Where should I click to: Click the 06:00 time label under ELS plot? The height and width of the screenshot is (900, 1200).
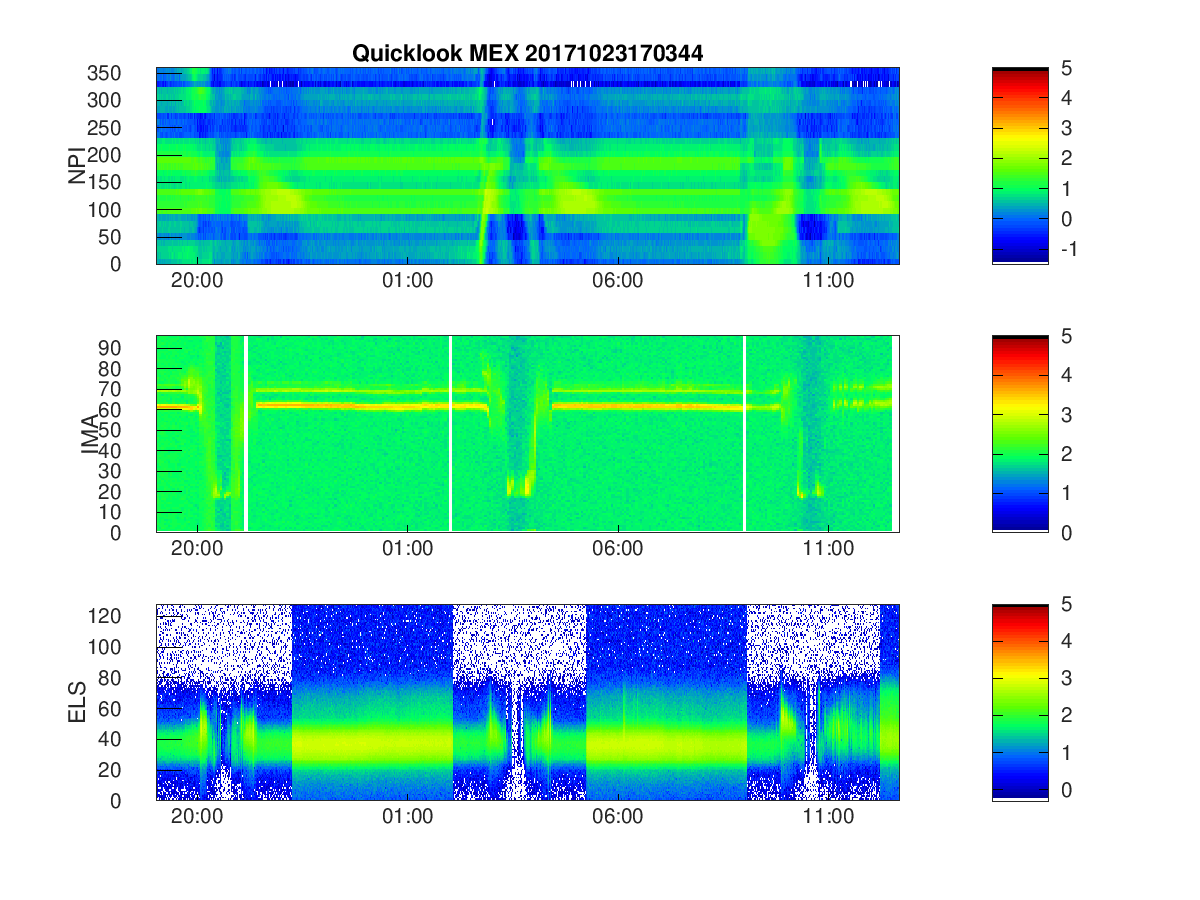click(x=618, y=816)
